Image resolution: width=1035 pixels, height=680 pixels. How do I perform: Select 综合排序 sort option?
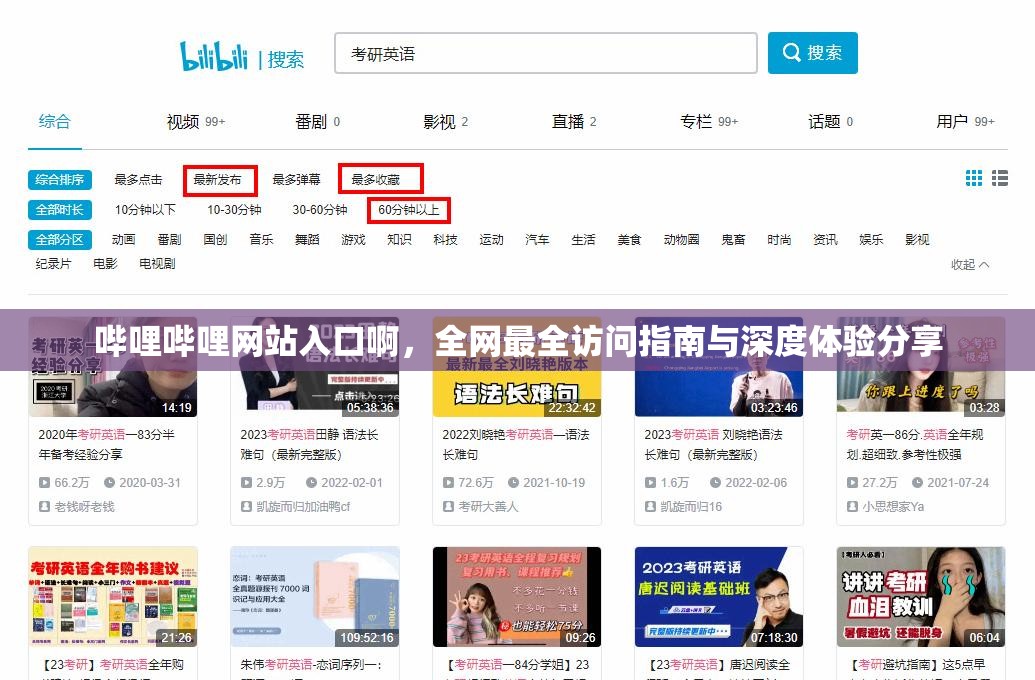tap(59, 180)
